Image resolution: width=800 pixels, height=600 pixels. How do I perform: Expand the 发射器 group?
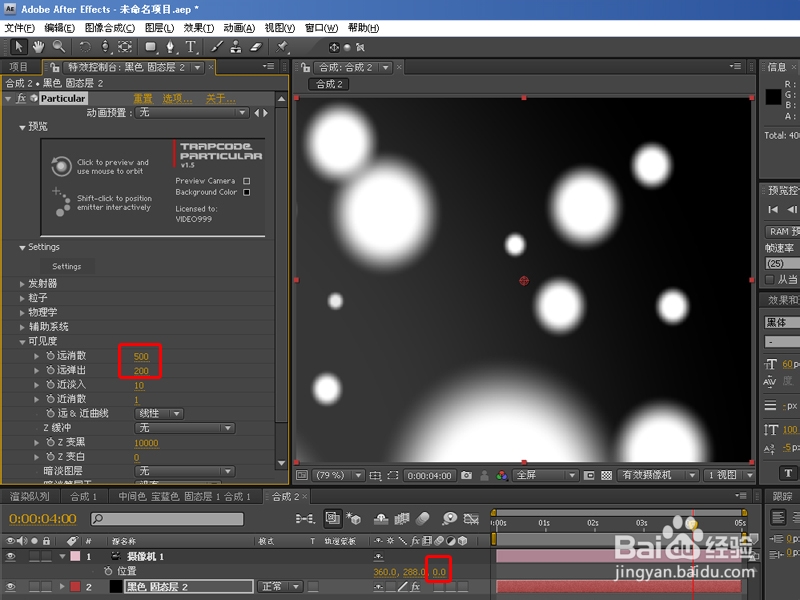click(22, 284)
